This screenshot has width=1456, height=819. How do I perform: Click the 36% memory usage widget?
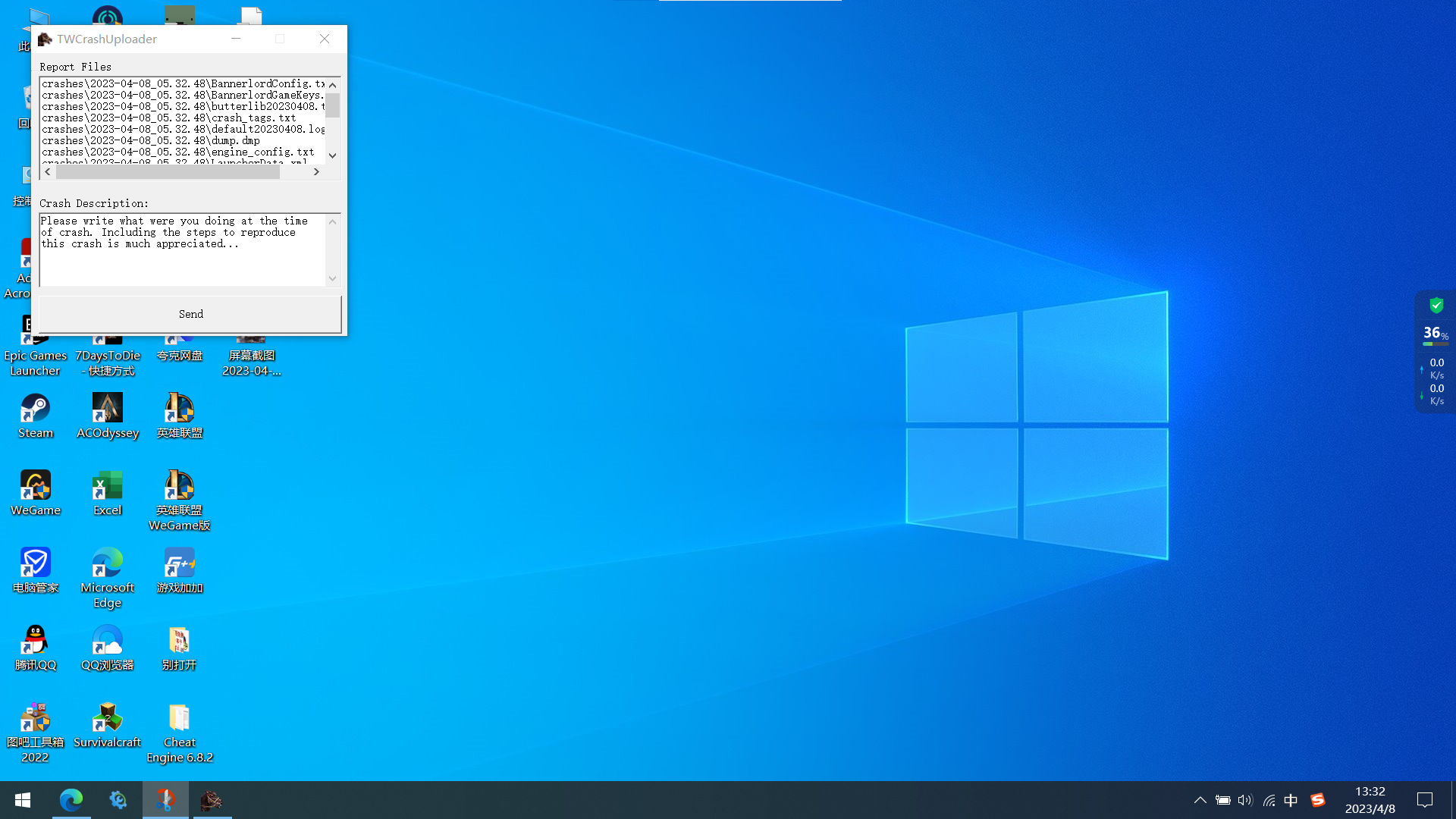click(x=1436, y=334)
